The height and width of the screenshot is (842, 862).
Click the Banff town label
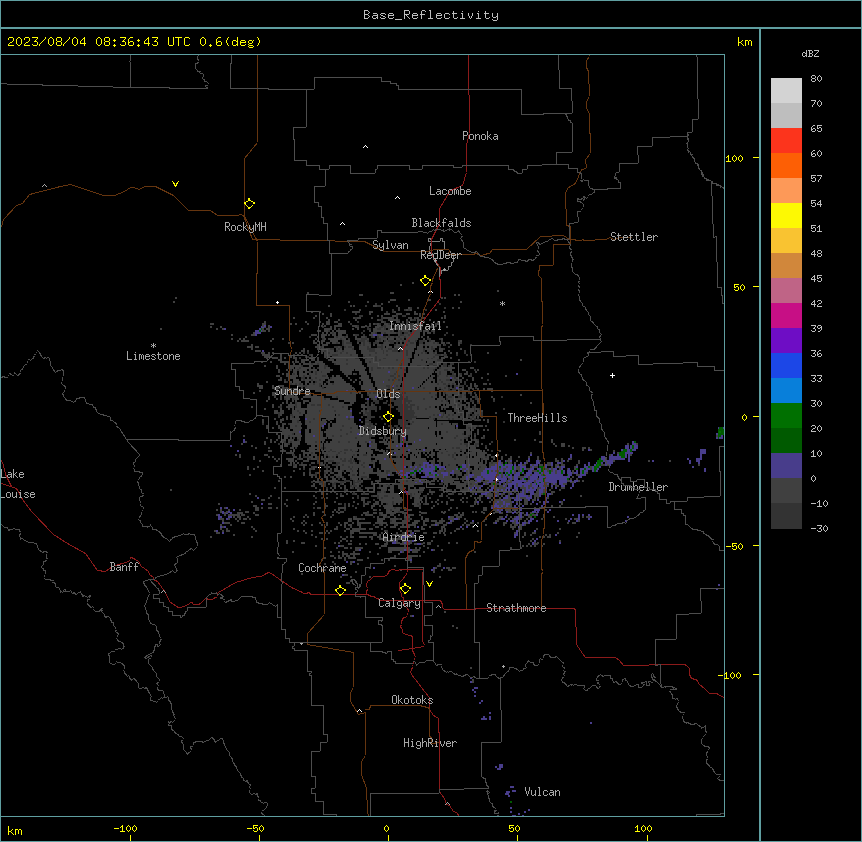coord(124,567)
